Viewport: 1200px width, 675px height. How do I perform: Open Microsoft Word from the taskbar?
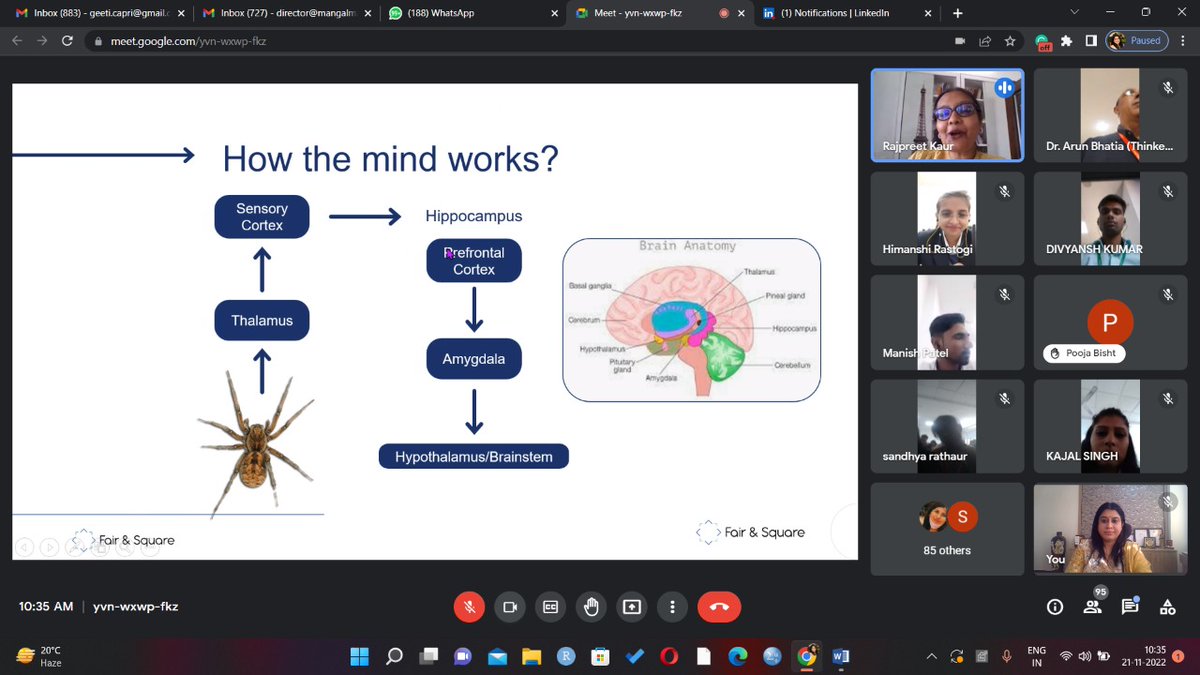840,656
